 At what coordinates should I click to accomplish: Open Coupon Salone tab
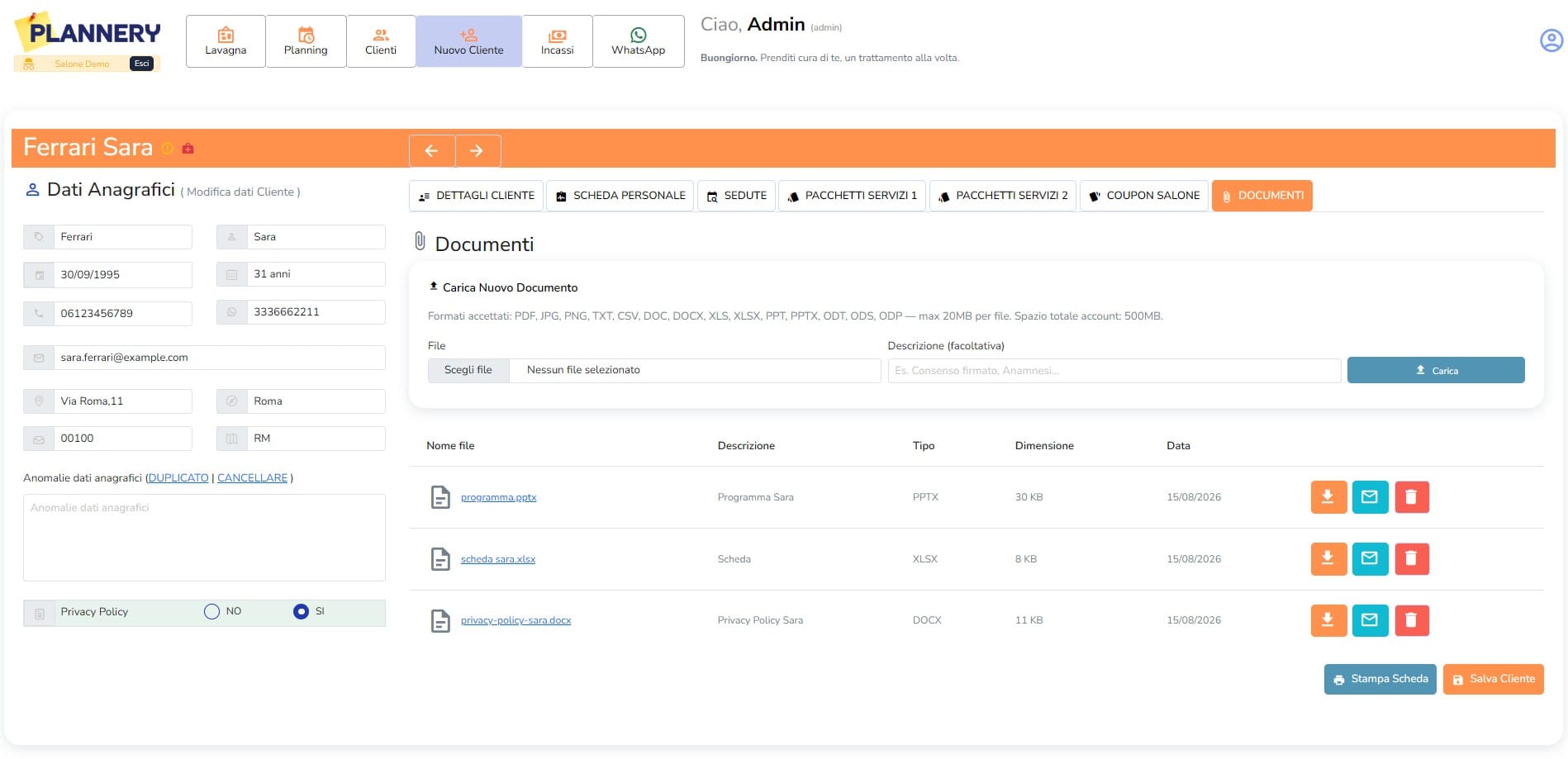pos(1144,196)
